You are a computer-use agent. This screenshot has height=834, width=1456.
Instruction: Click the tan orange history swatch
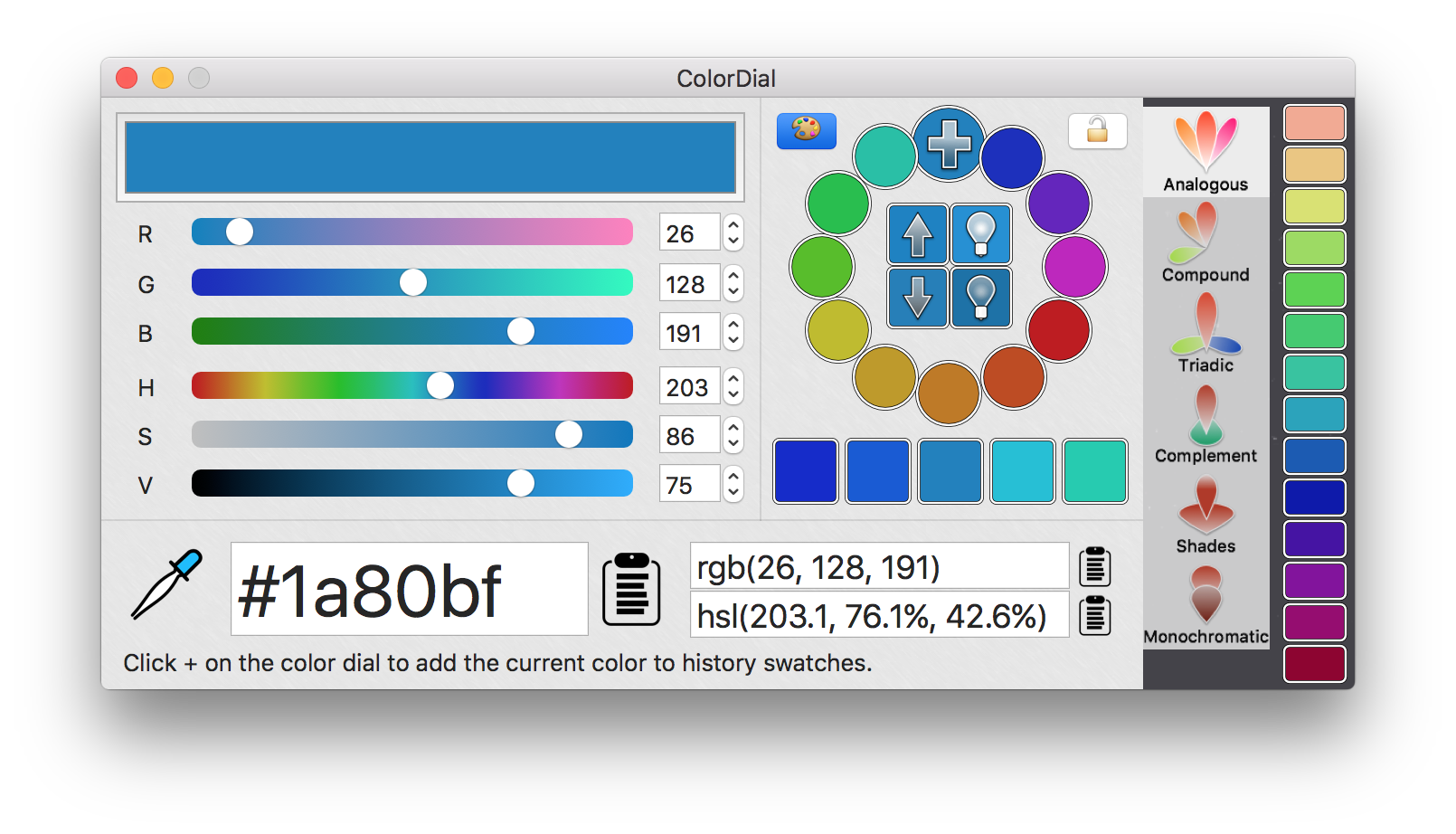coord(1315,165)
